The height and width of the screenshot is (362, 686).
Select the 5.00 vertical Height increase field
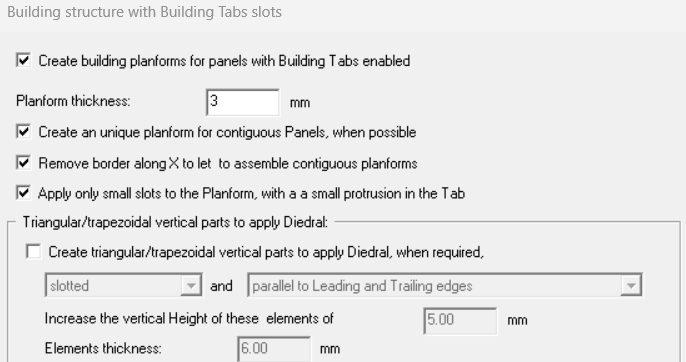(460, 321)
